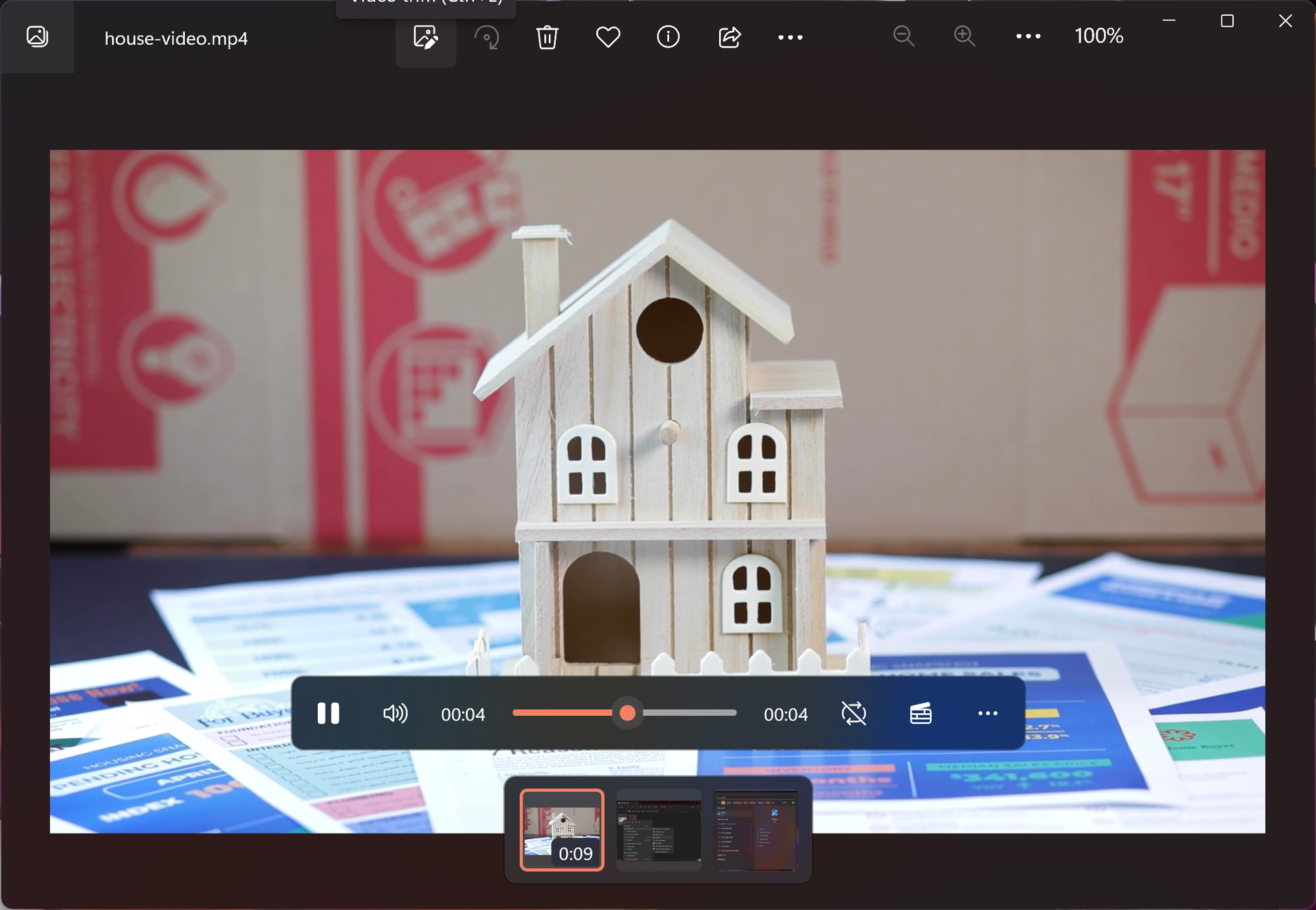This screenshot has height=910, width=1316.
Task: Close the Photos window
Action: coord(1285,21)
